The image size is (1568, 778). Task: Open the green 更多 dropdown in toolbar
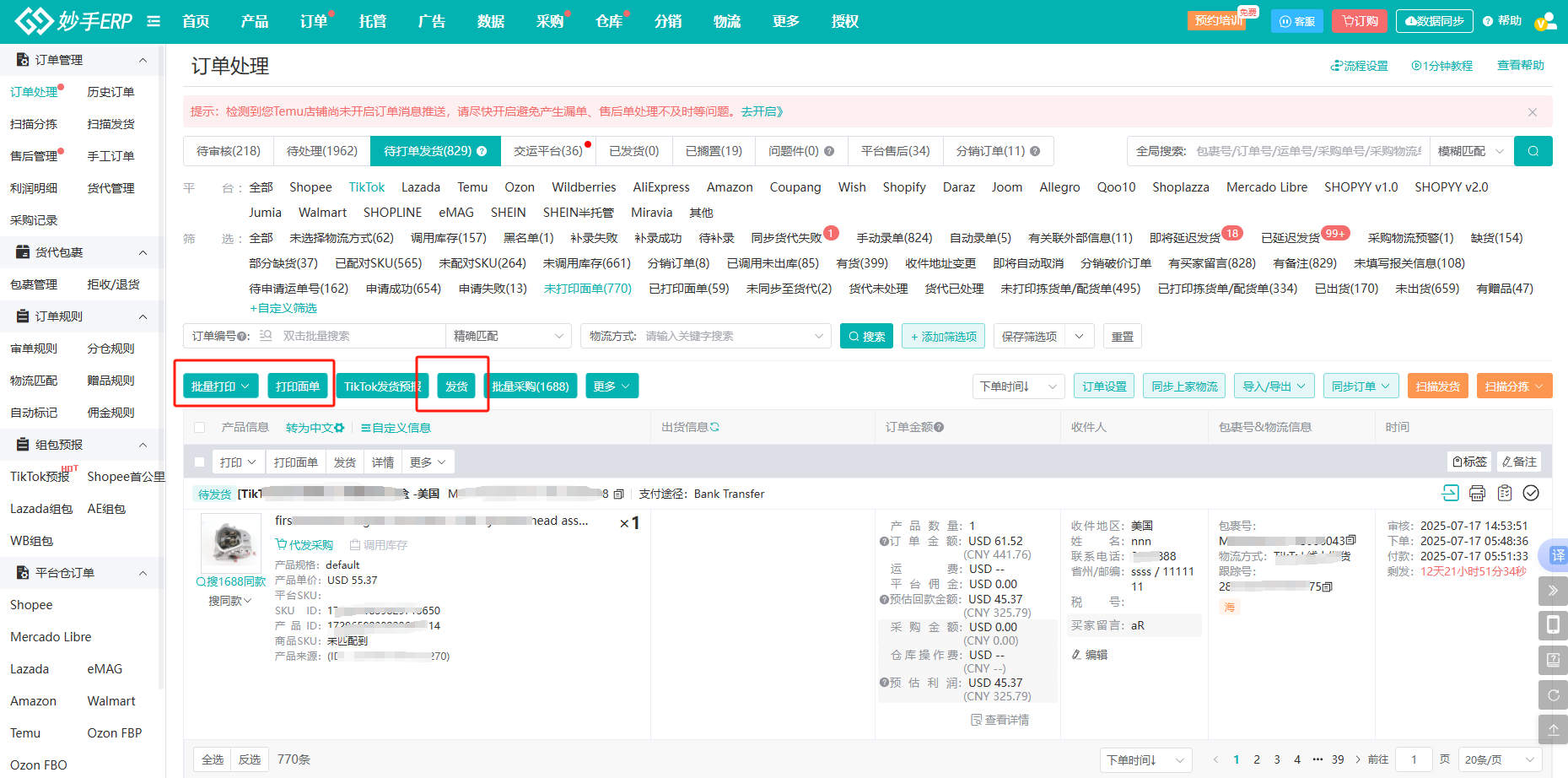[x=612, y=386]
